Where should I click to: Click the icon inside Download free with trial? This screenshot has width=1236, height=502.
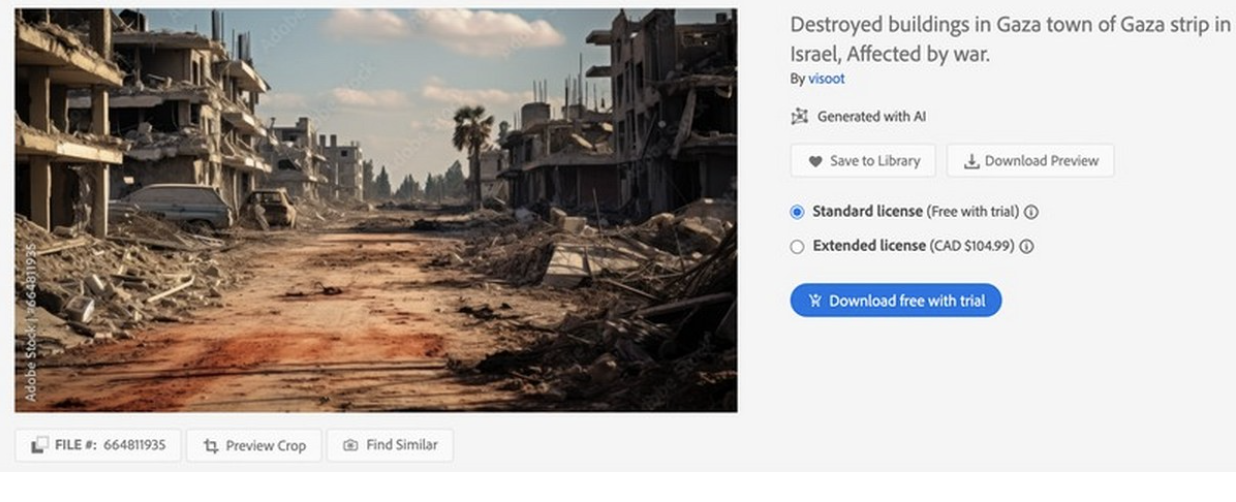pyautogui.click(x=815, y=301)
